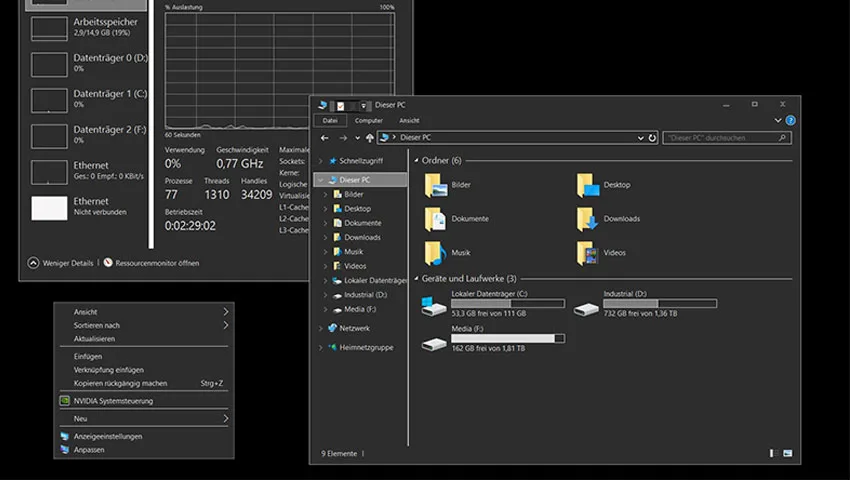Click Anzeigeeinstellungen monitor icon
The height and width of the screenshot is (480, 850).
[65, 436]
